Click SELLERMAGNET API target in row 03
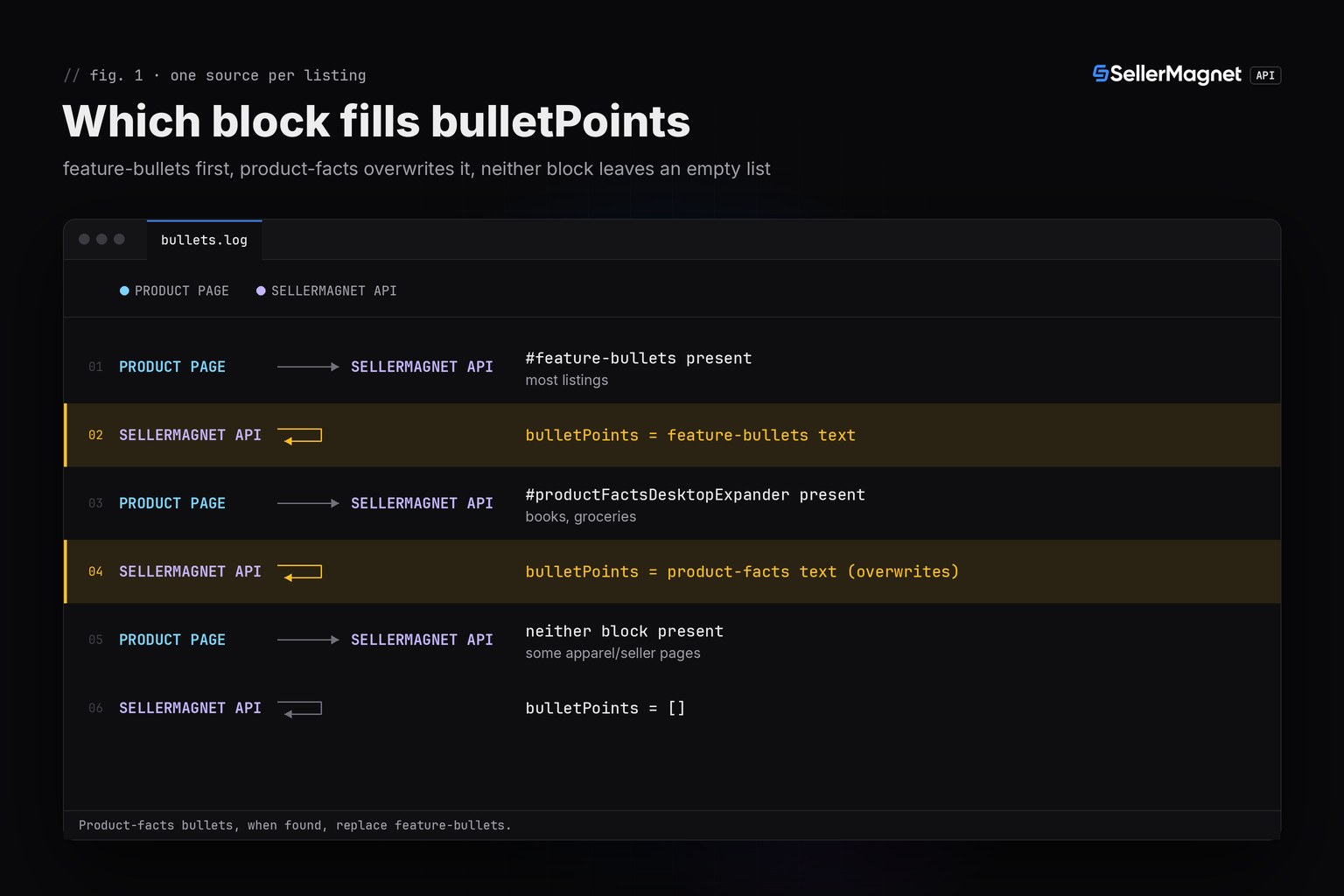 click(422, 503)
